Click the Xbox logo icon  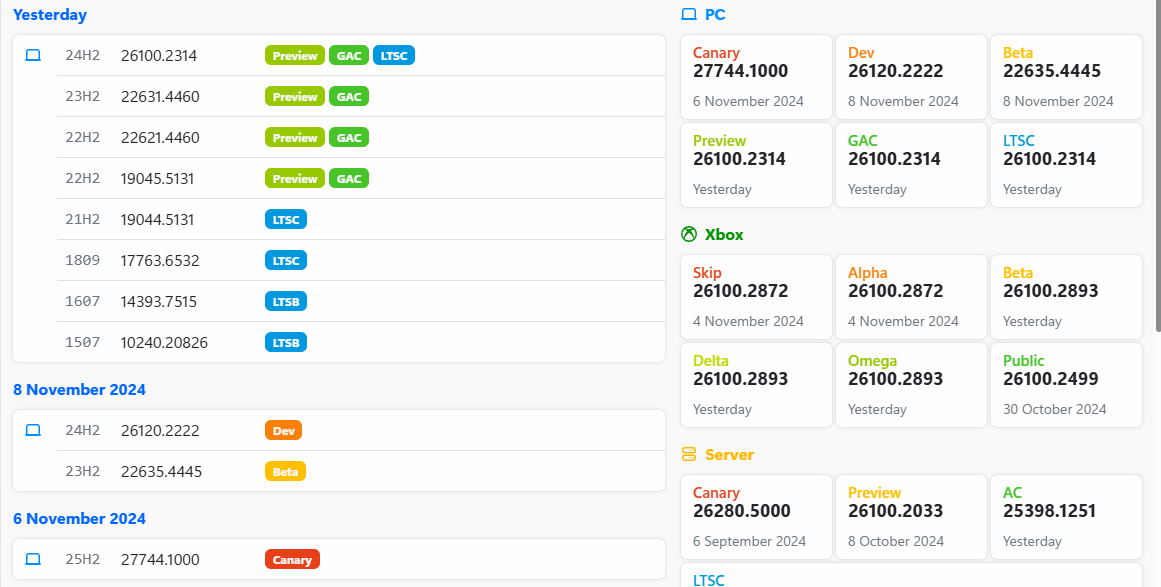689,235
